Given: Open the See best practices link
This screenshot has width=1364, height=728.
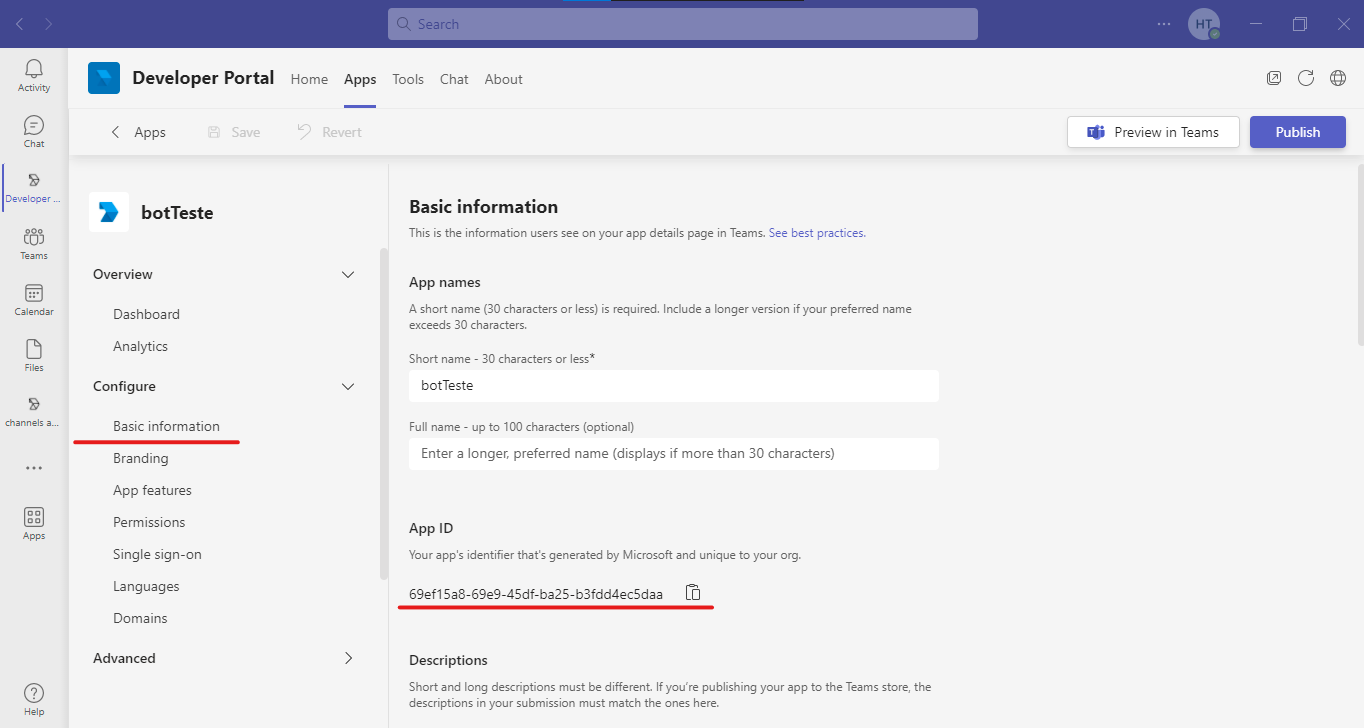Looking at the screenshot, I should click(816, 233).
